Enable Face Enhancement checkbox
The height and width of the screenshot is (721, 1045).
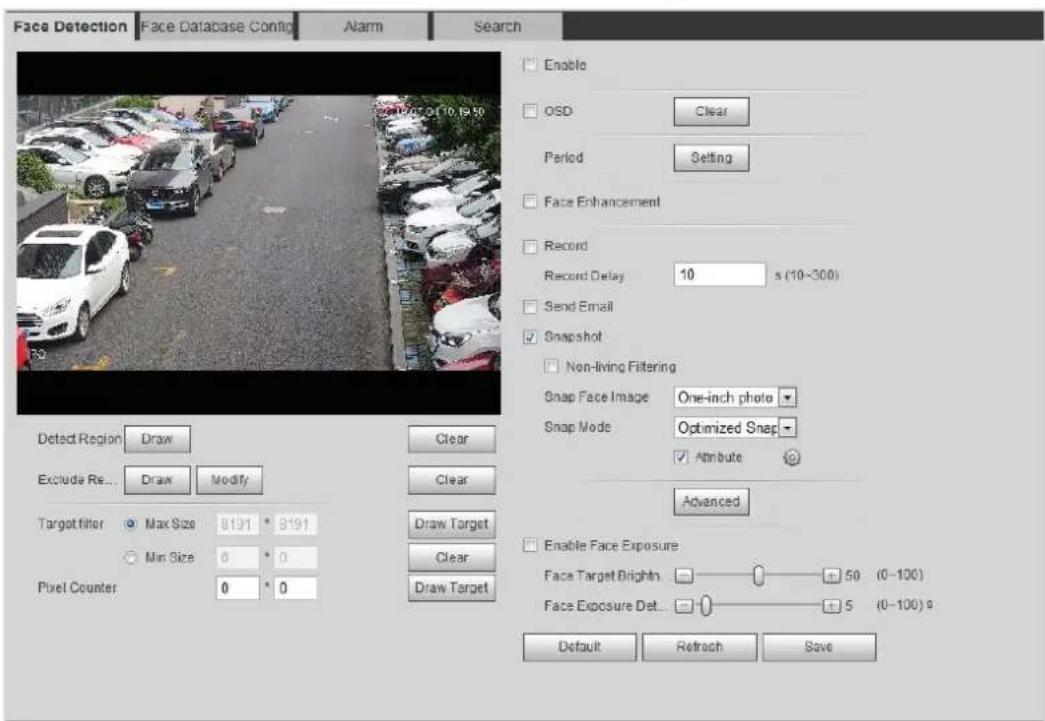pyautogui.click(x=530, y=201)
